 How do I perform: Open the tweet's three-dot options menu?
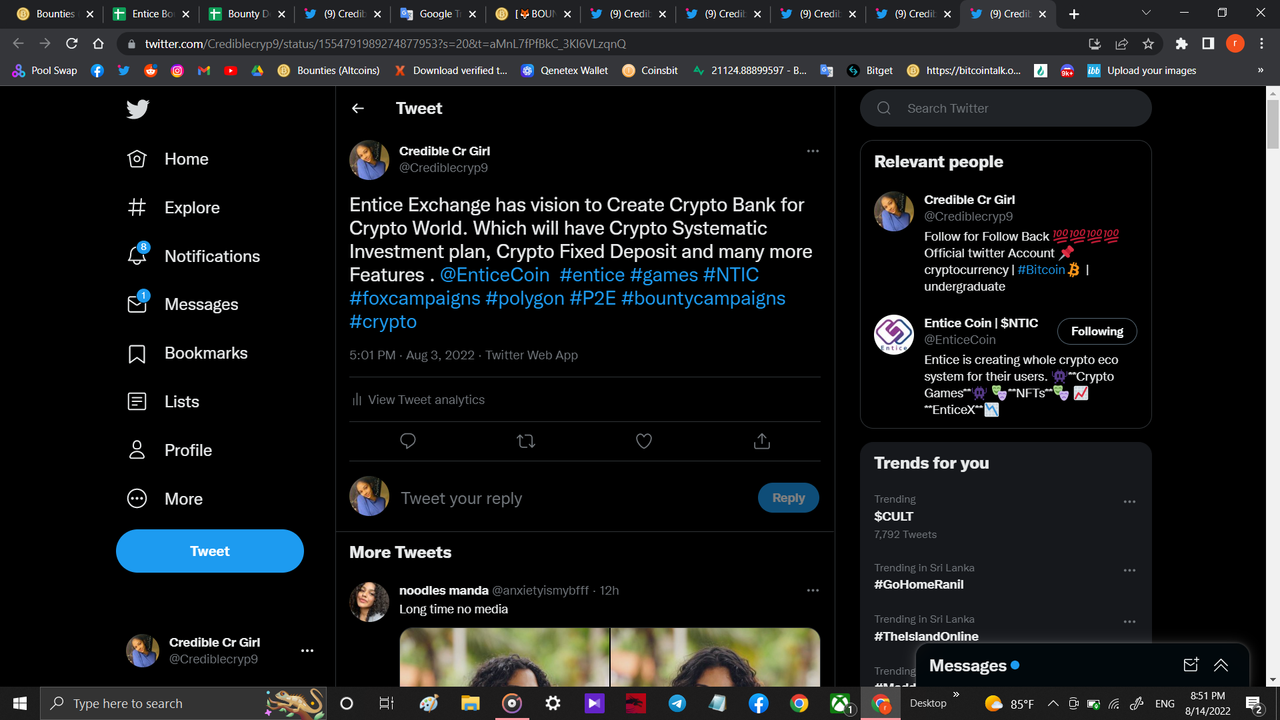[x=813, y=150]
